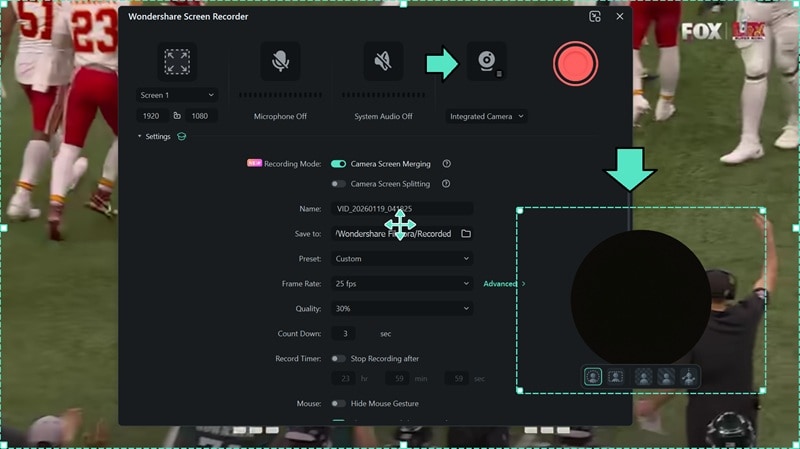The height and width of the screenshot is (449, 800).
Task: Toggle the system audio speaker icon
Action: tap(383, 61)
